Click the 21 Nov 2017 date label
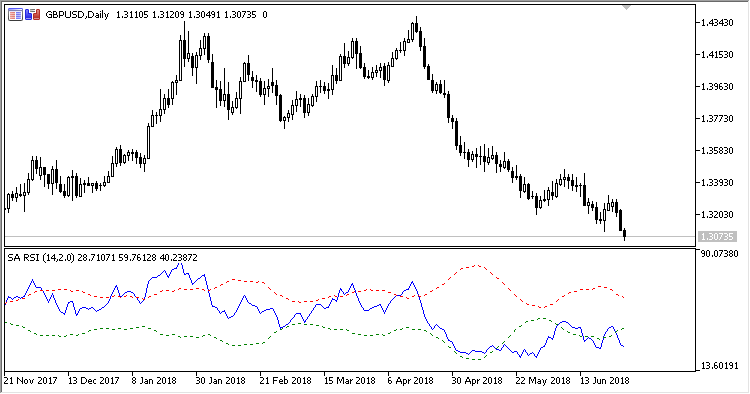This screenshot has height=394, width=750. [30, 381]
